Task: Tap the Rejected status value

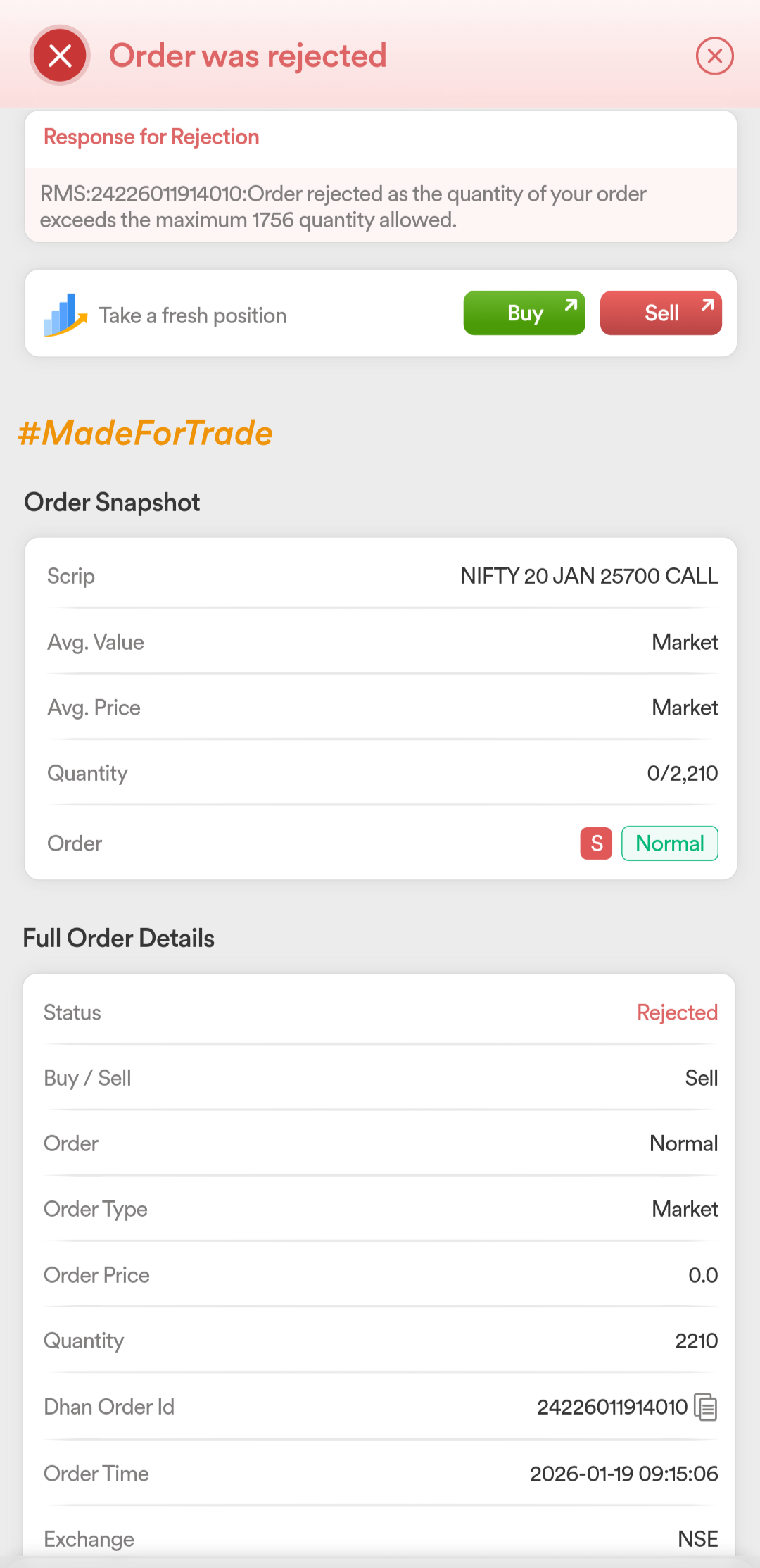Action: 677,1012
